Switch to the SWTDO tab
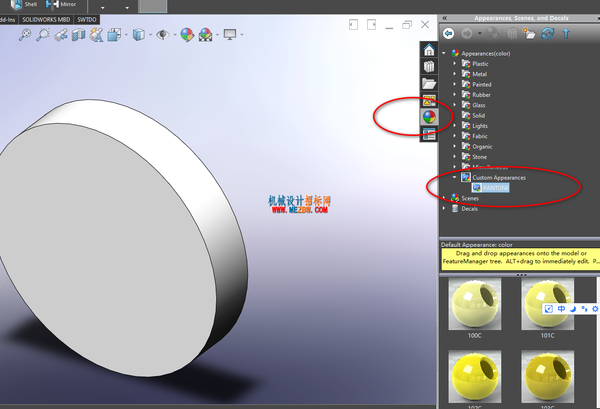 coord(87,20)
